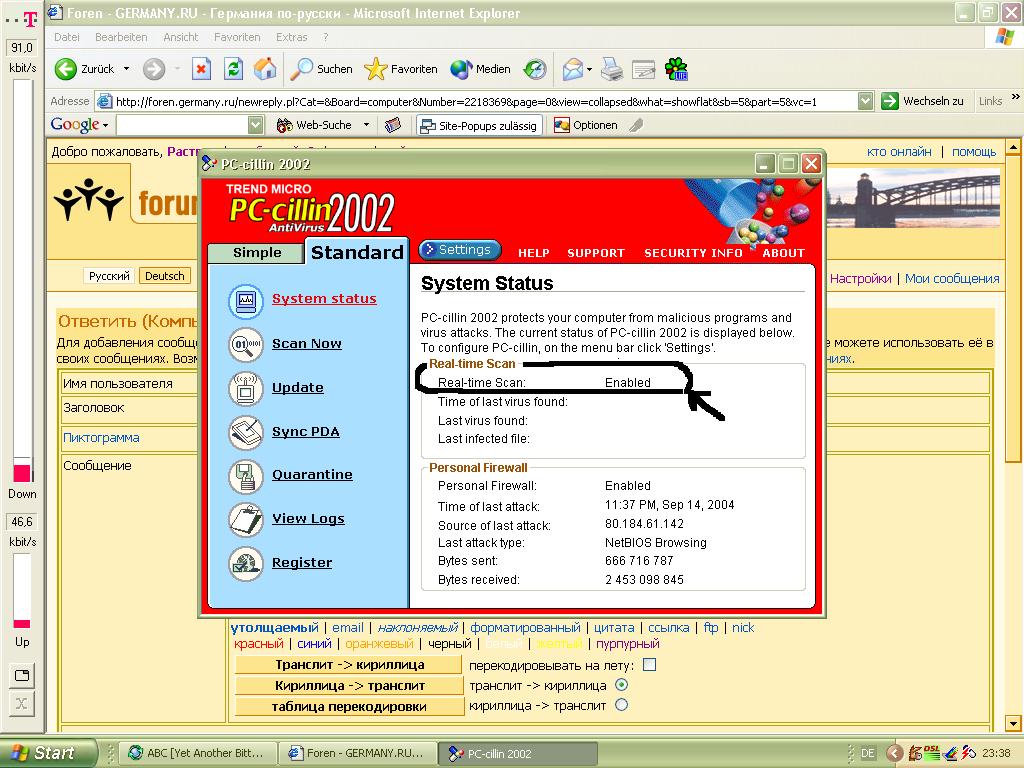Open the Google search box dropdown
The image size is (1024, 768).
[x=255, y=125]
